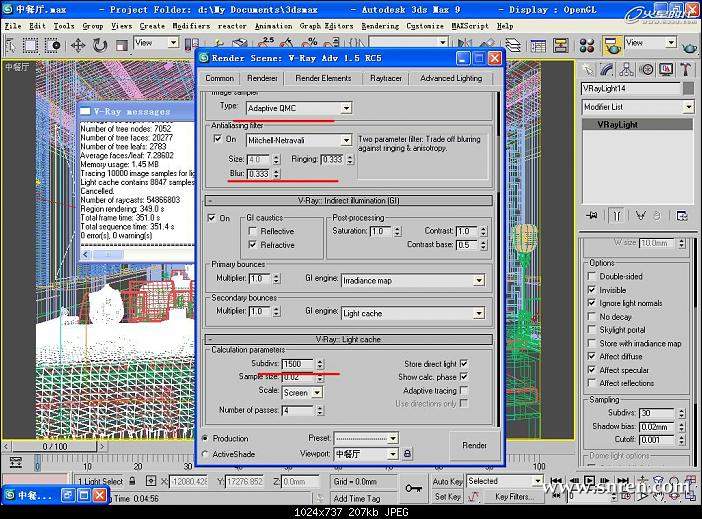Toggle Set Key mode key icon
702x519 pixels.
(413, 489)
